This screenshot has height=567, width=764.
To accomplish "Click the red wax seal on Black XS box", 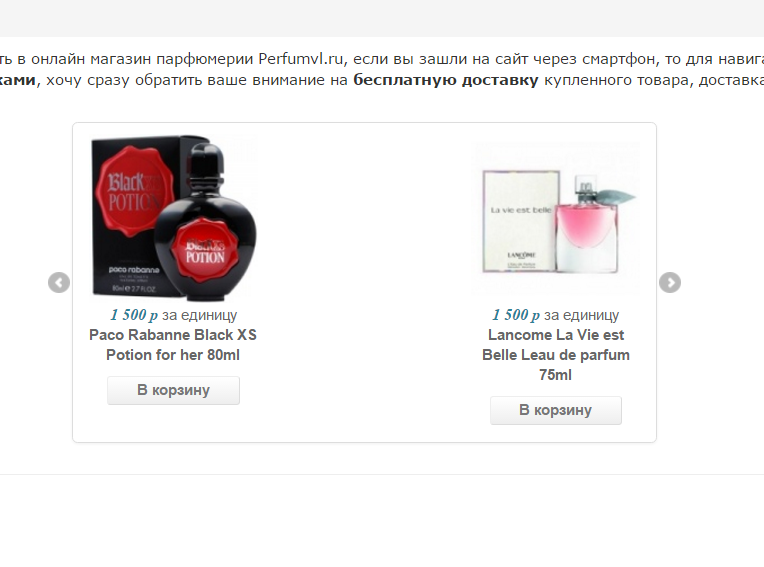I will click(x=134, y=192).
